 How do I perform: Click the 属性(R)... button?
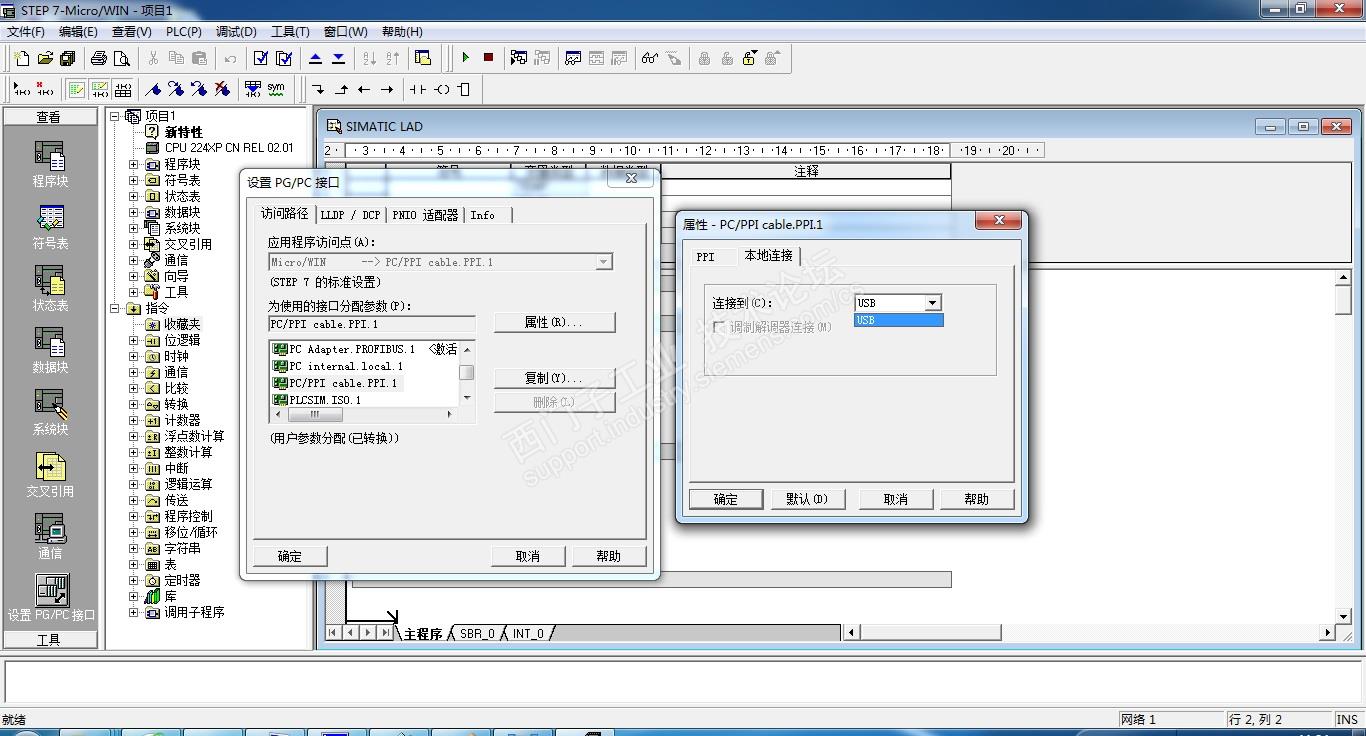[554, 322]
